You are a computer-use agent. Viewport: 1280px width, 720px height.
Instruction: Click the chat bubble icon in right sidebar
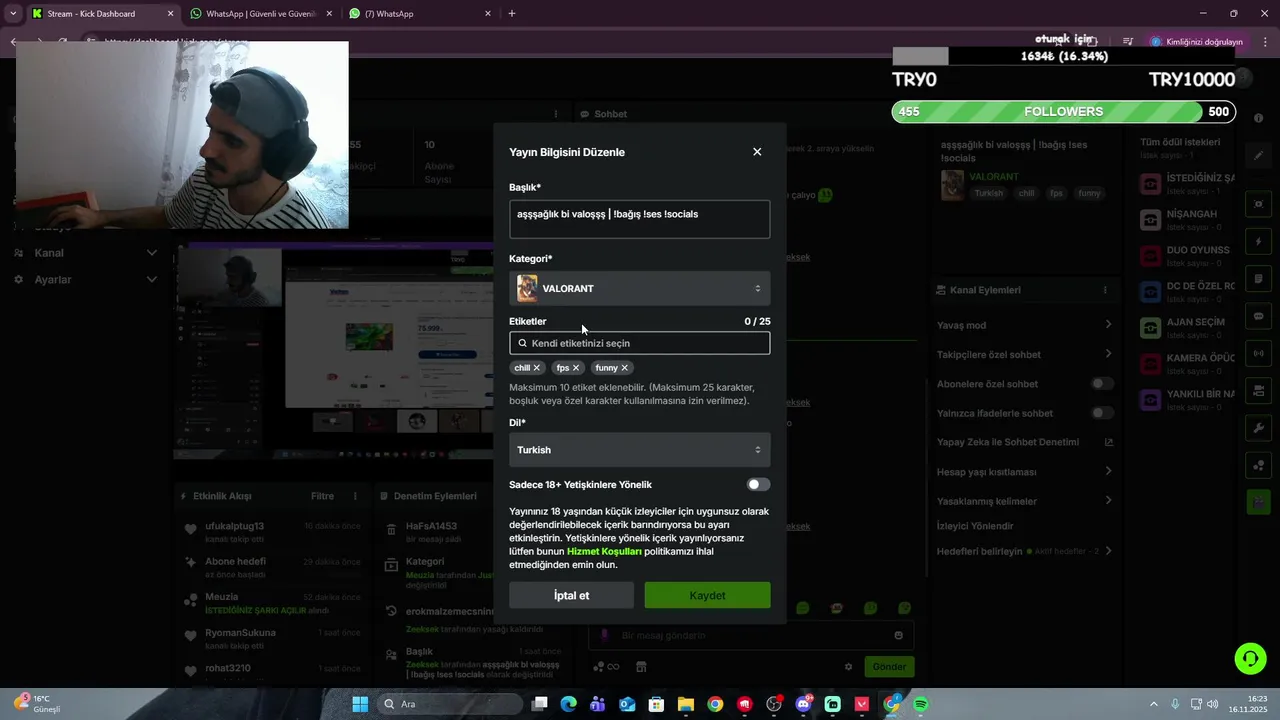[x=1258, y=316]
